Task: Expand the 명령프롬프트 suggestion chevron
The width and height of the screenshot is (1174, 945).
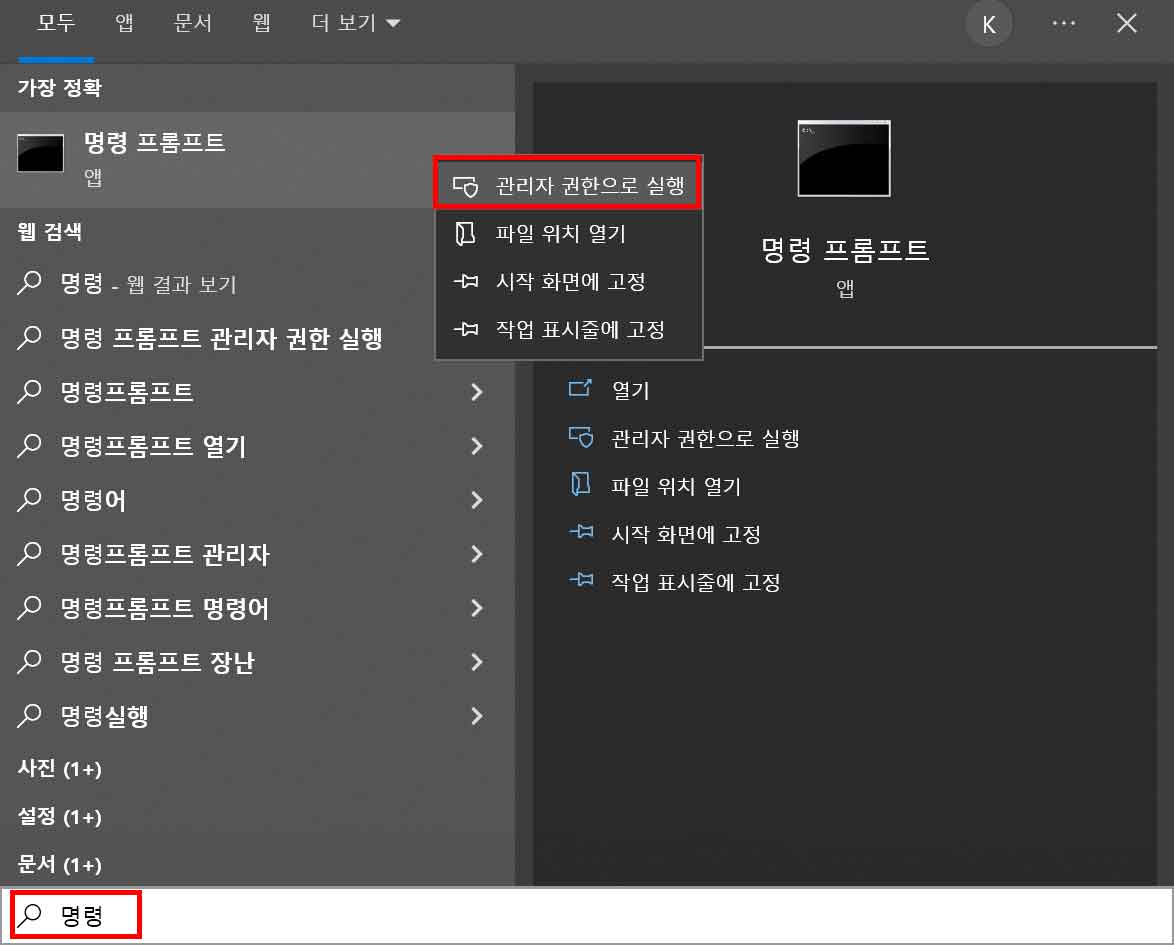Action: 478,391
